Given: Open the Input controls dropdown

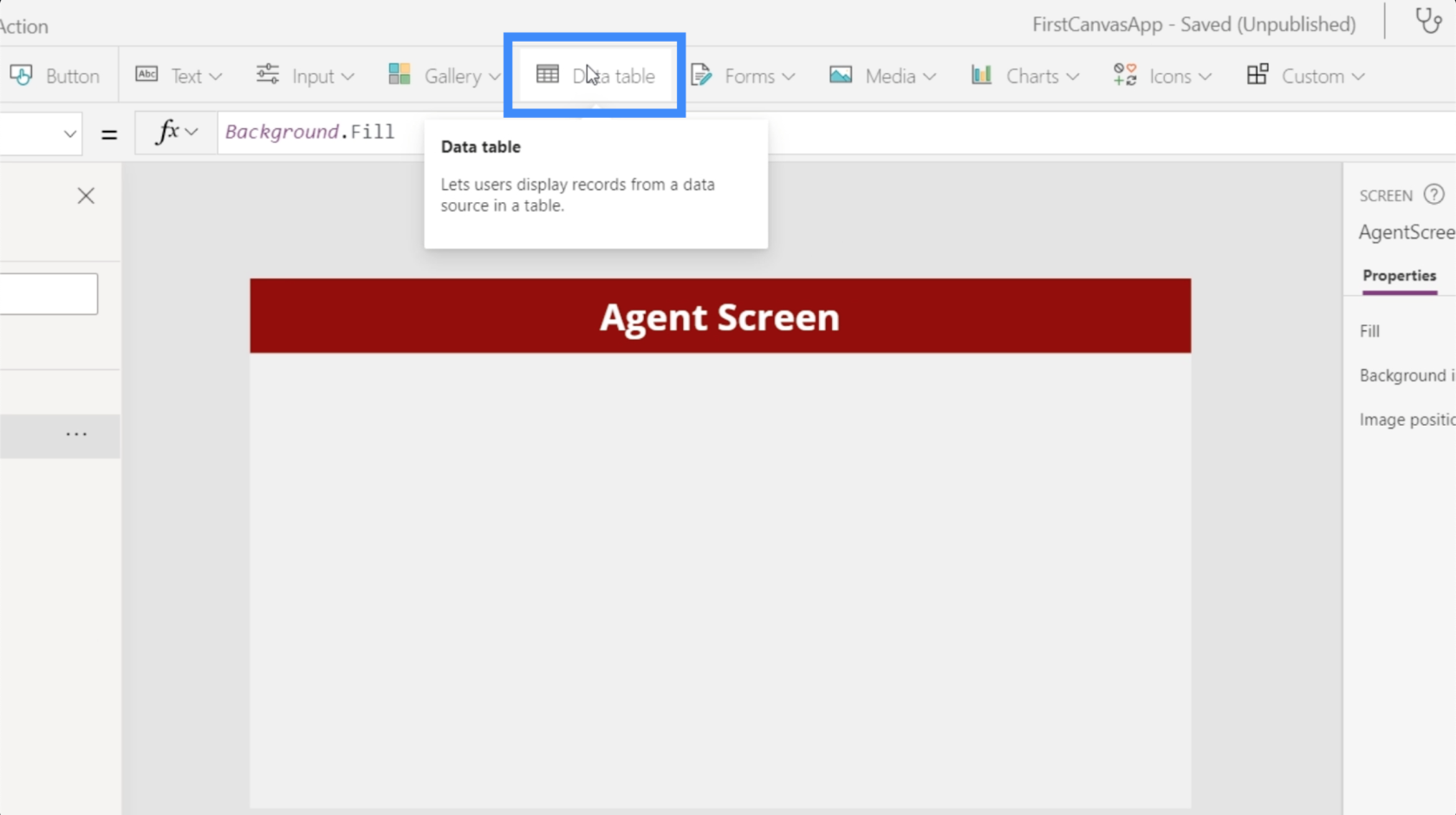Looking at the screenshot, I should 305,76.
